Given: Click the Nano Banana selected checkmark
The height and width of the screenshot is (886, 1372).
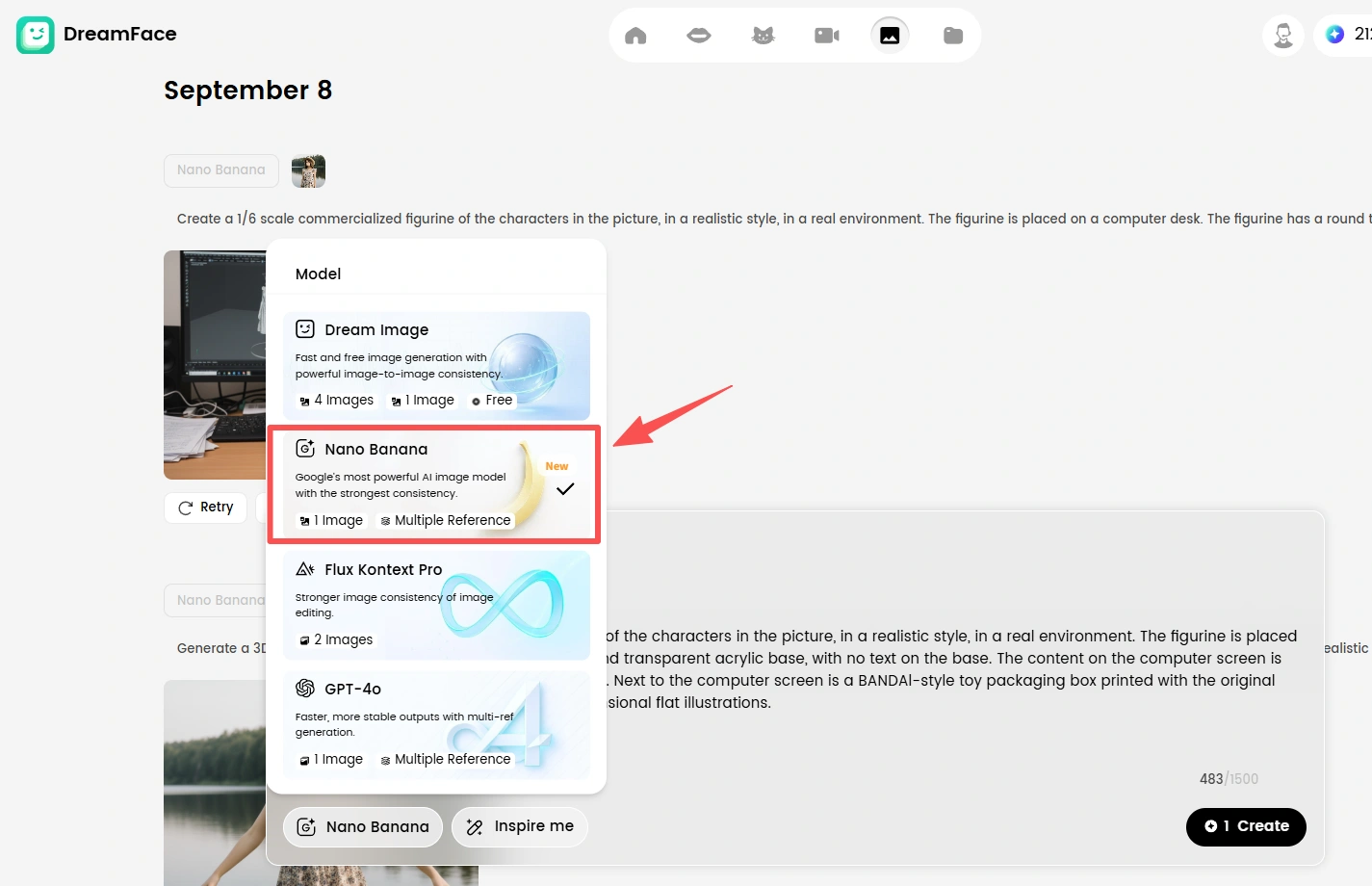Looking at the screenshot, I should pyautogui.click(x=565, y=489).
